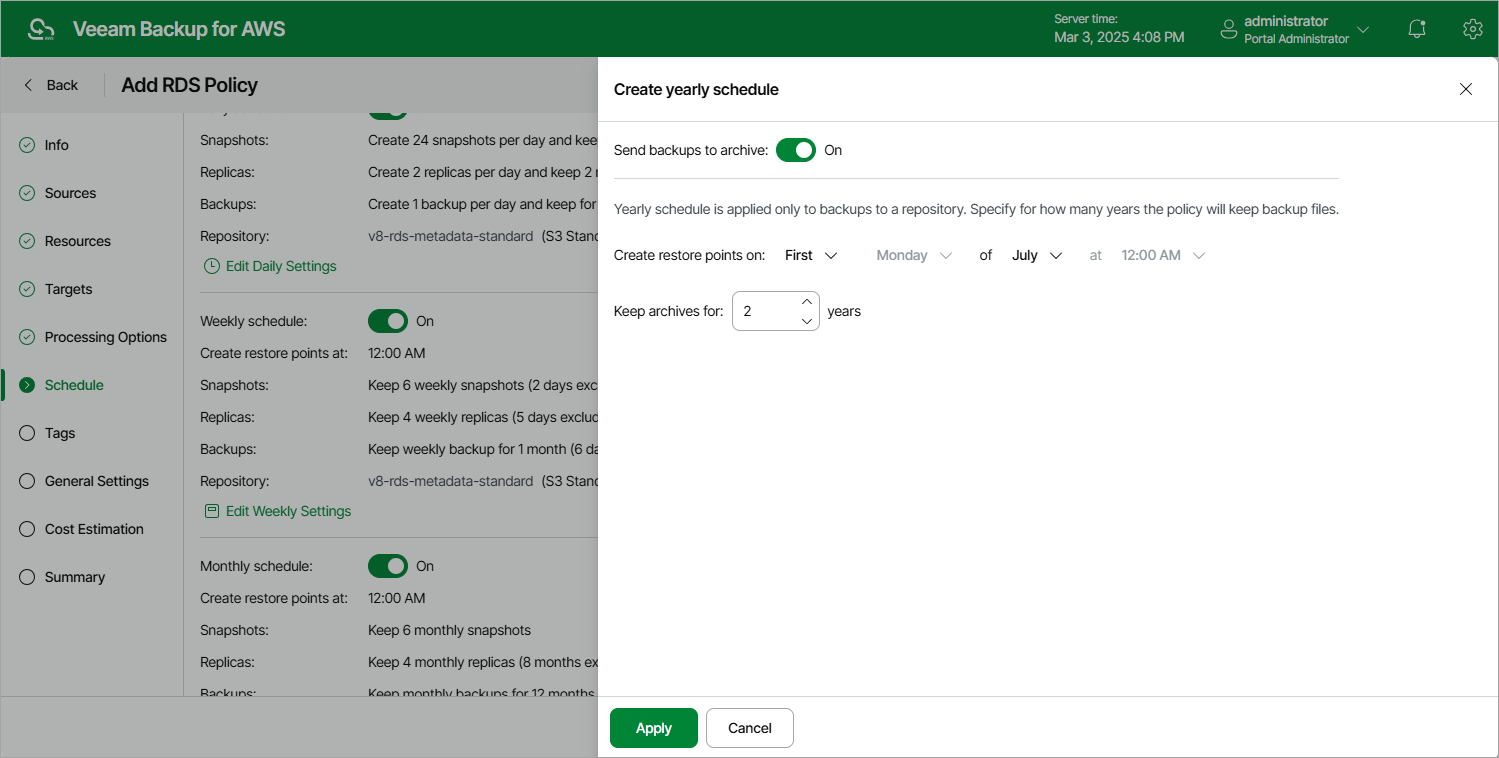Image resolution: width=1499 pixels, height=758 pixels.
Task: Open the configuration gear icon
Action: [x=1472, y=29]
